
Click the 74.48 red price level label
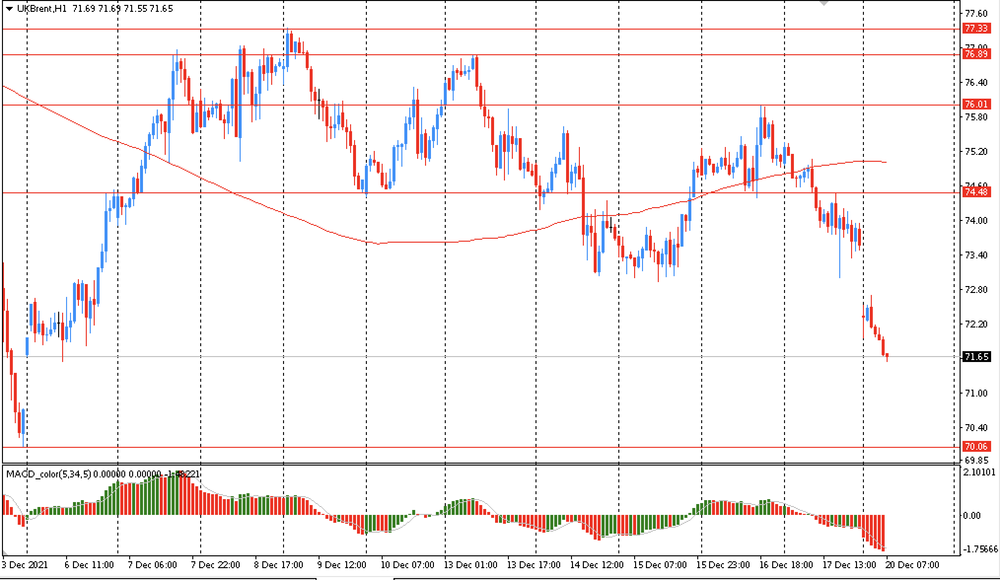(976, 192)
